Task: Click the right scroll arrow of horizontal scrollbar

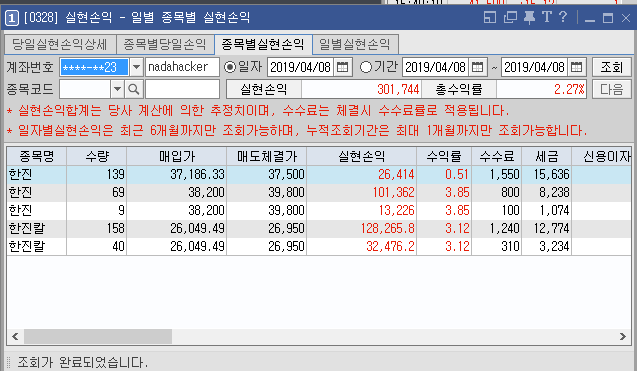Action: pos(623,336)
